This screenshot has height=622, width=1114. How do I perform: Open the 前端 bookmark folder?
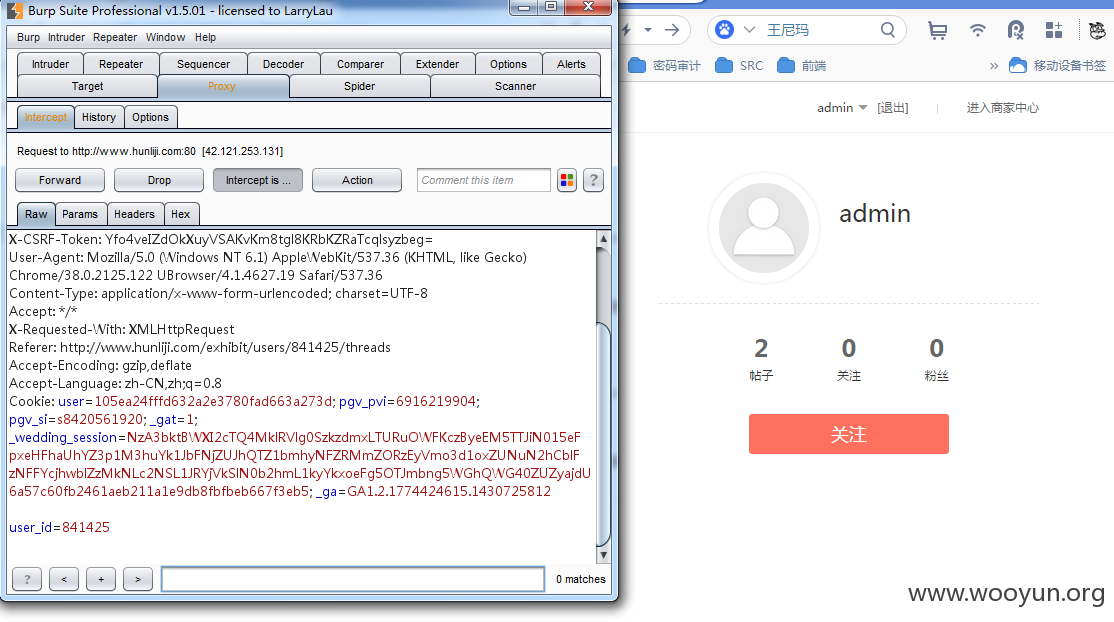pyautogui.click(x=802, y=65)
